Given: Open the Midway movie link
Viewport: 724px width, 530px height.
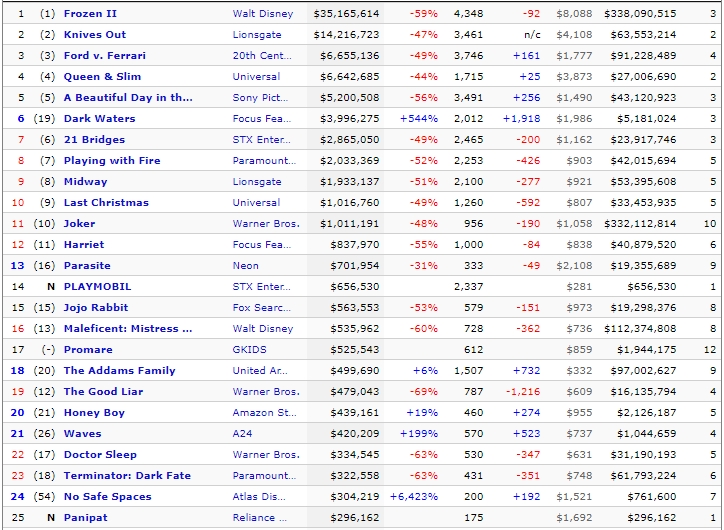Looking at the screenshot, I should pos(85,181).
